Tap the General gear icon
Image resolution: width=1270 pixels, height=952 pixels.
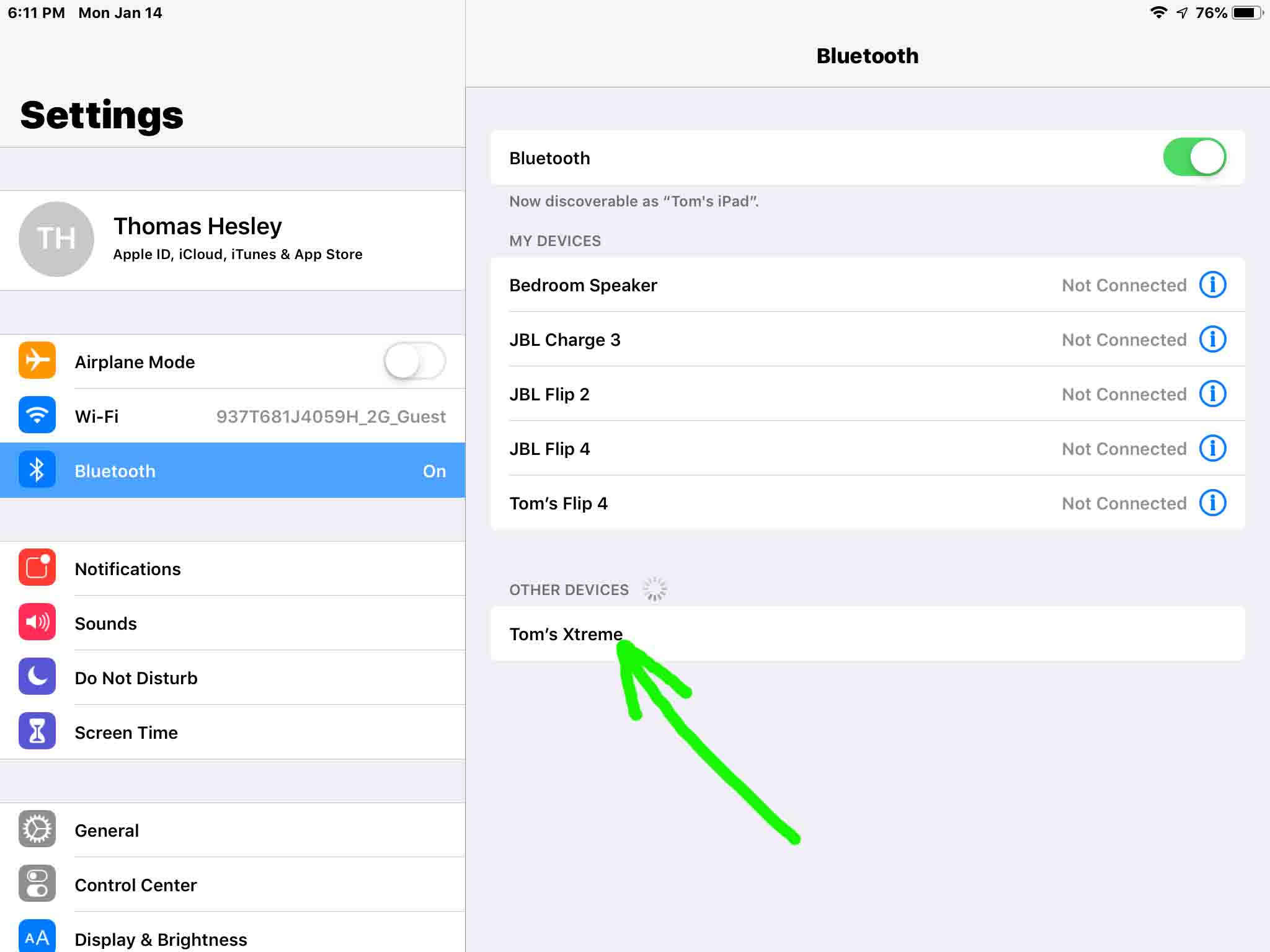[37, 829]
